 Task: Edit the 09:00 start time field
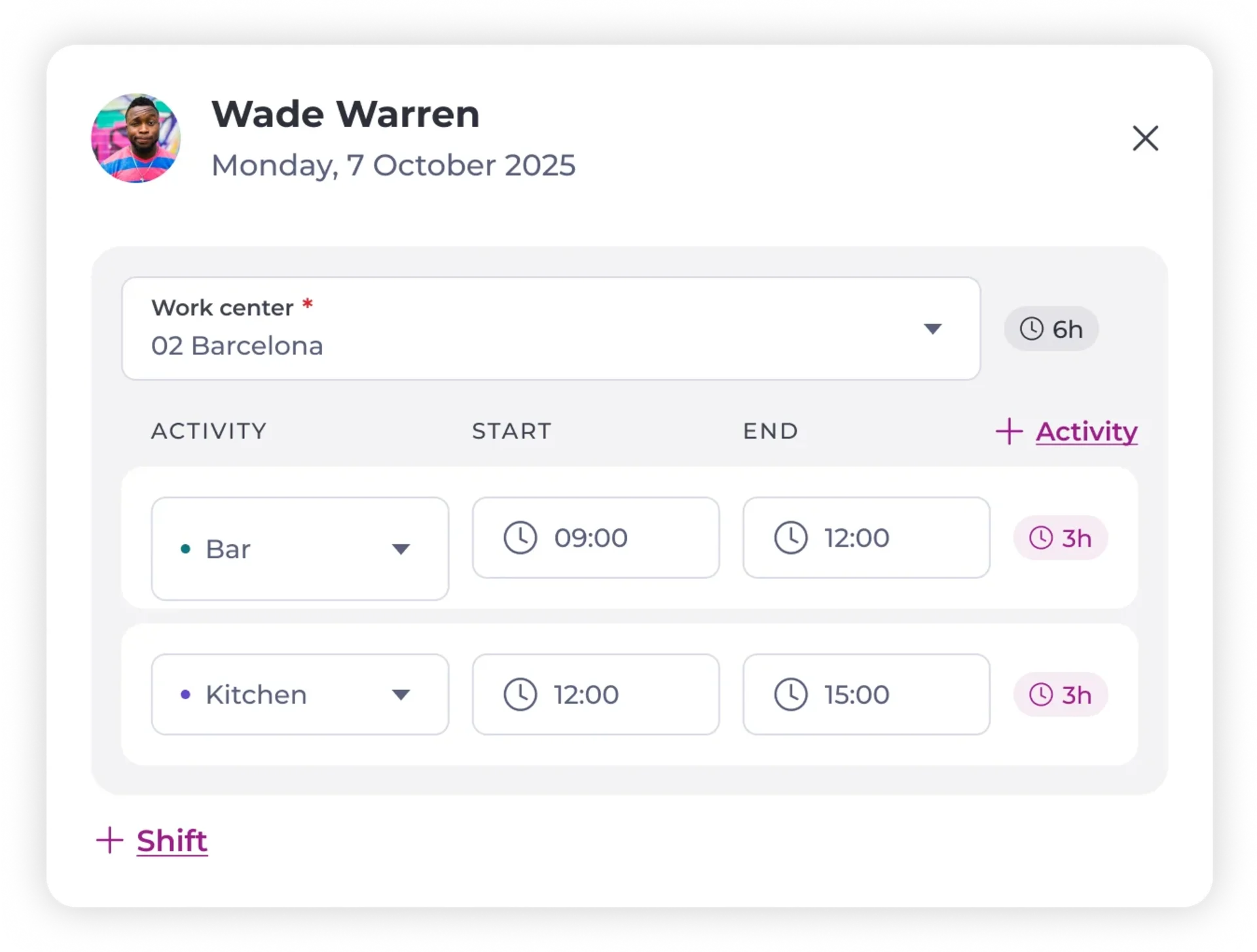(x=596, y=538)
